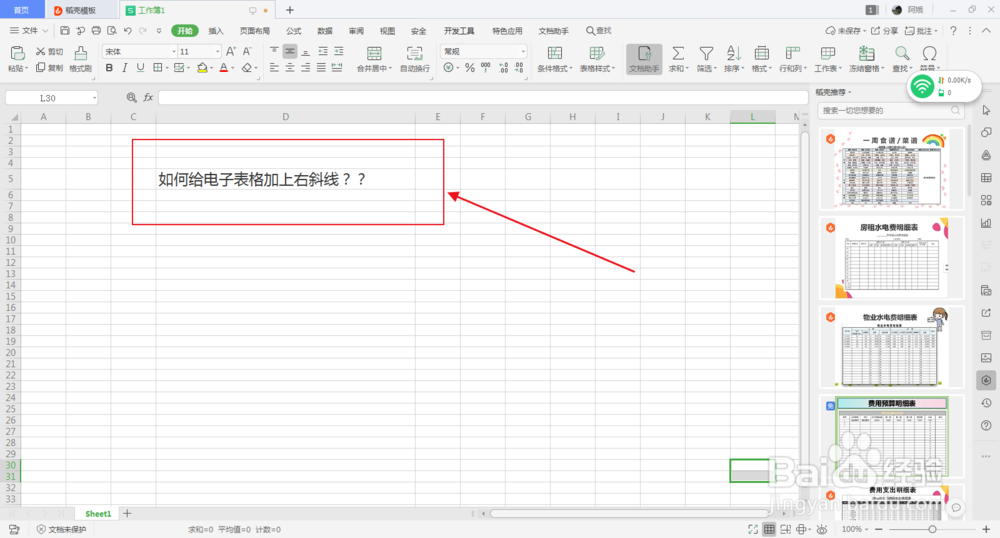Click the AutoSum (求和) sigma icon
This screenshot has width=1000, height=538.
(x=678, y=54)
